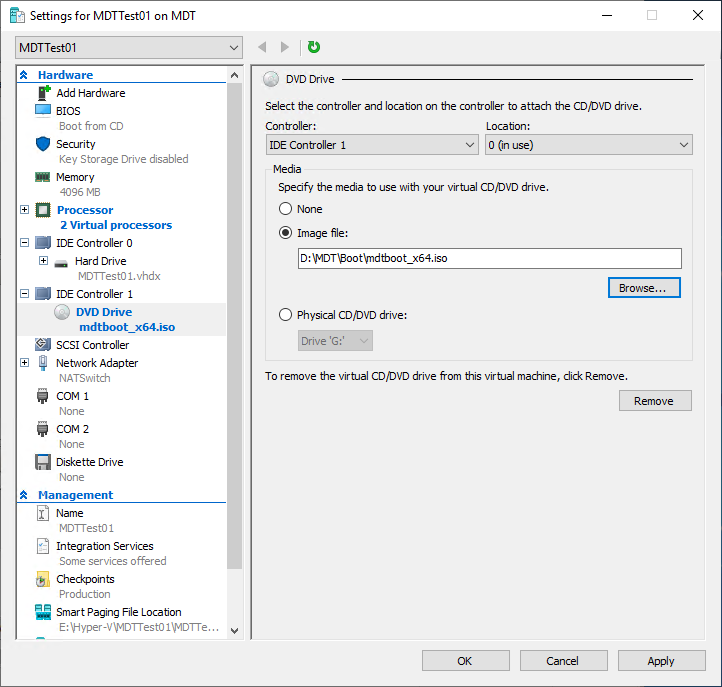Viewport: 722px width, 687px height.
Task: Click the Name item icon under Management
Action: (42, 513)
